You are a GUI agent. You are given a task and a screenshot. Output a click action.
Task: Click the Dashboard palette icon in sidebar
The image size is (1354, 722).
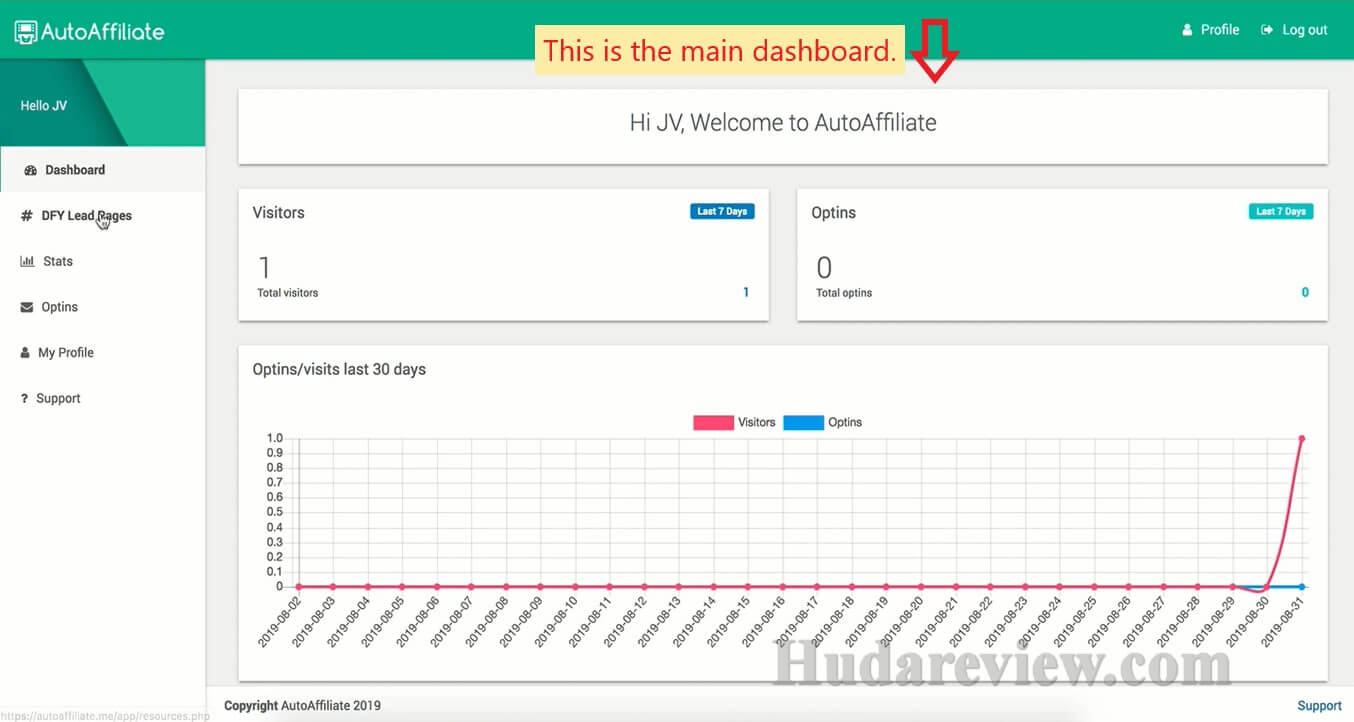pyautogui.click(x=30, y=170)
